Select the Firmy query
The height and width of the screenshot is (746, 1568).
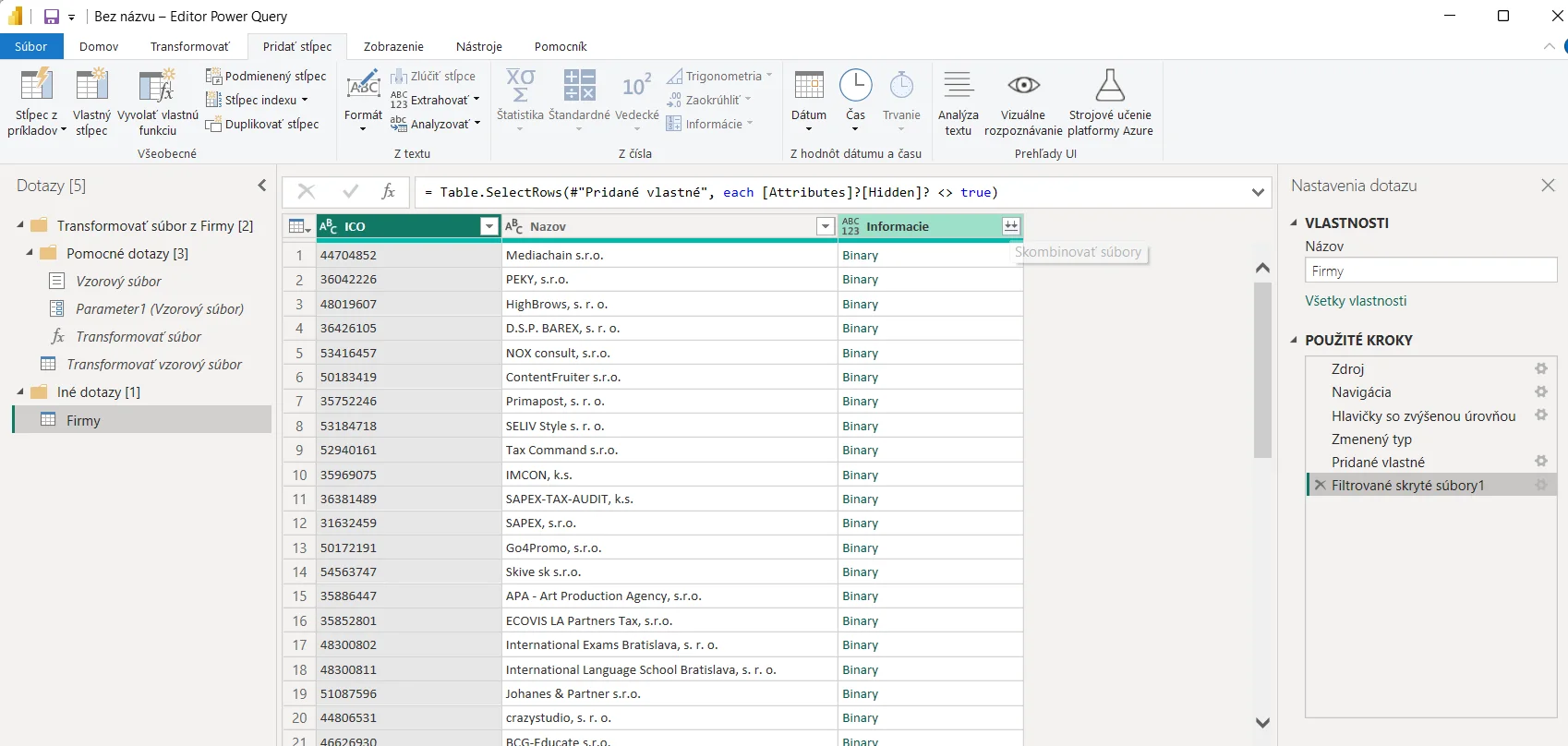(x=142, y=420)
